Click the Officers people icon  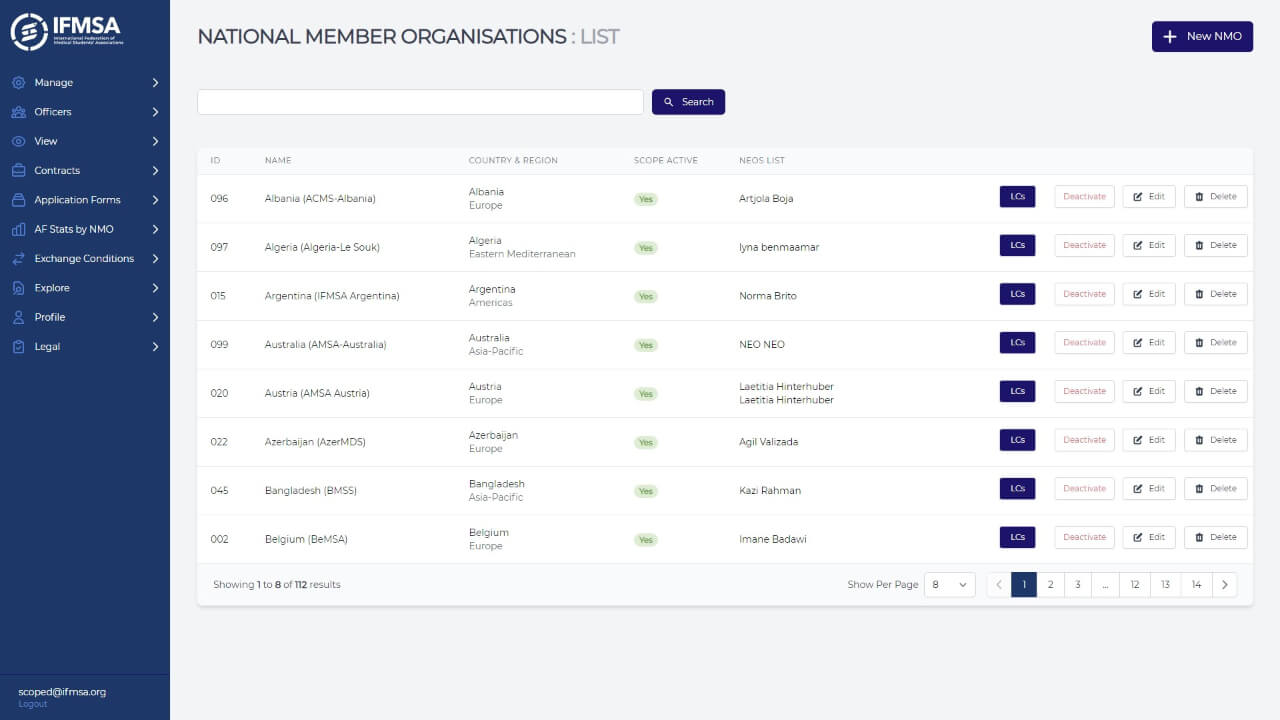[18, 112]
